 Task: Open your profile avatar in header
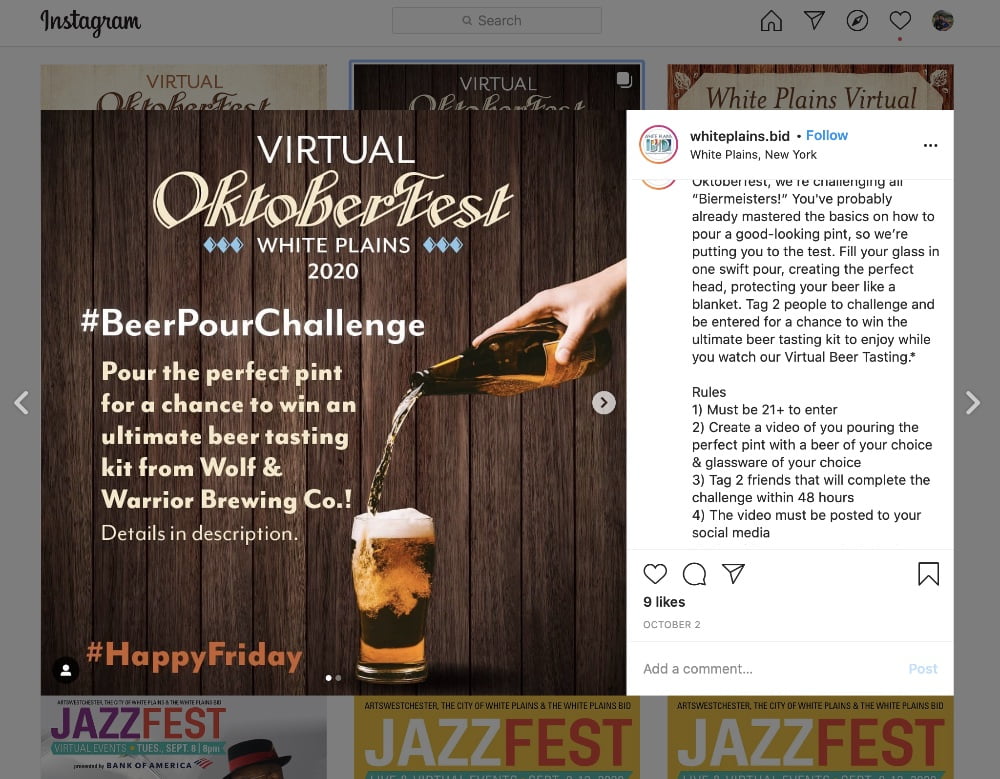[943, 20]
